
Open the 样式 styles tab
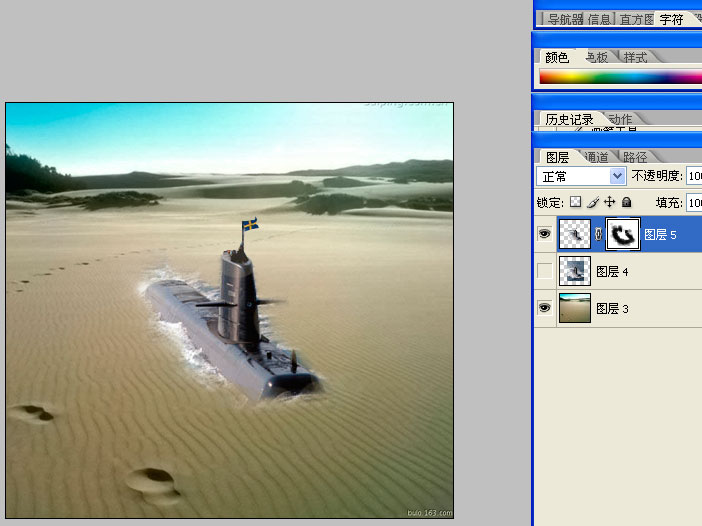(x=635, y=57)
